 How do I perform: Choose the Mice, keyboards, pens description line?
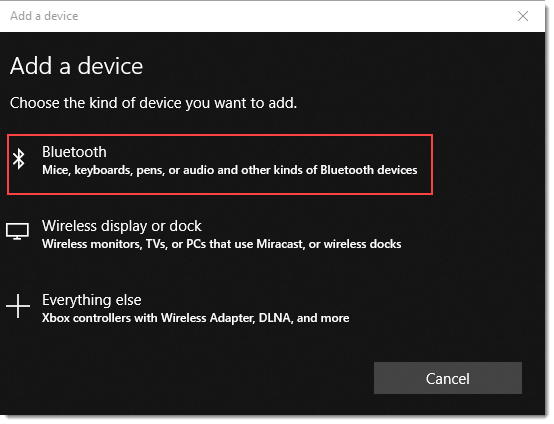coord(230,170)
